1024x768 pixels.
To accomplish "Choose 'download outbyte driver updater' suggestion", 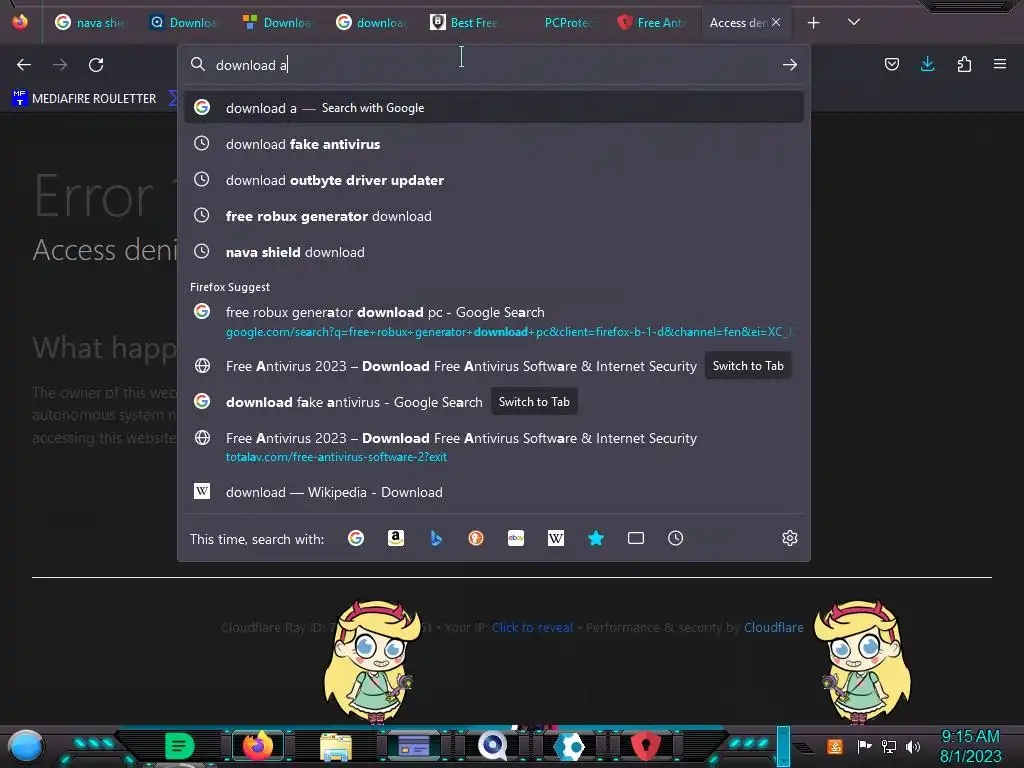I will 494,180.
